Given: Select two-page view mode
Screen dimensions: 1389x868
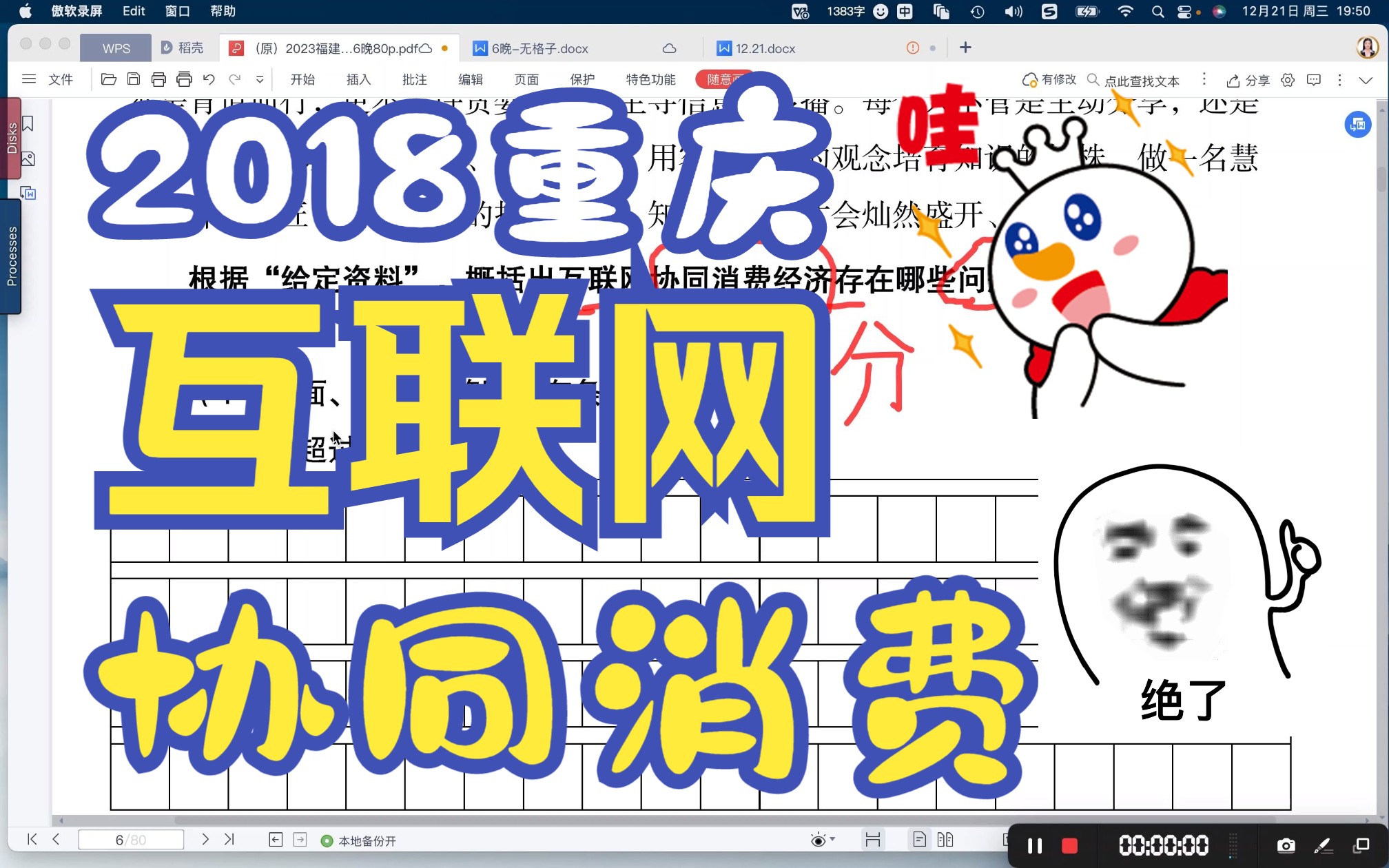Looking at the screenshot, I should point(945,839).
